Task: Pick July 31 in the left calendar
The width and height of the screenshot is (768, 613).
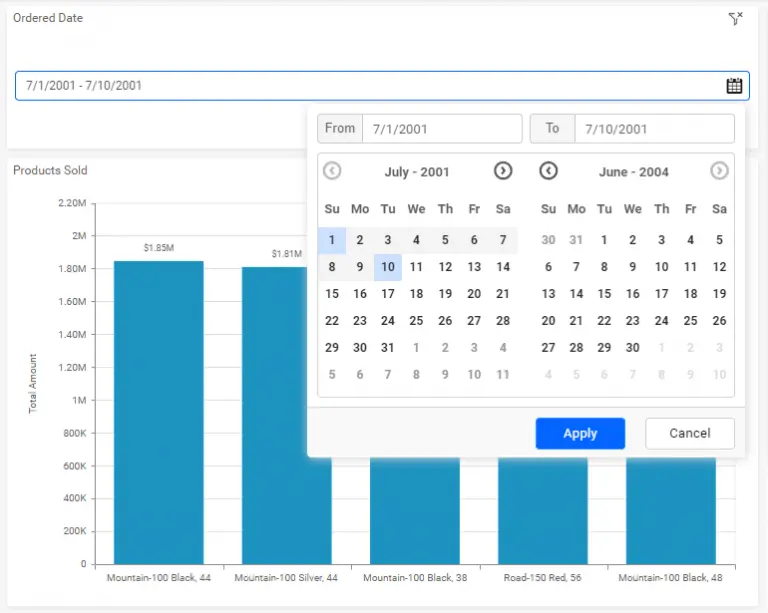Action: point(388,348)
